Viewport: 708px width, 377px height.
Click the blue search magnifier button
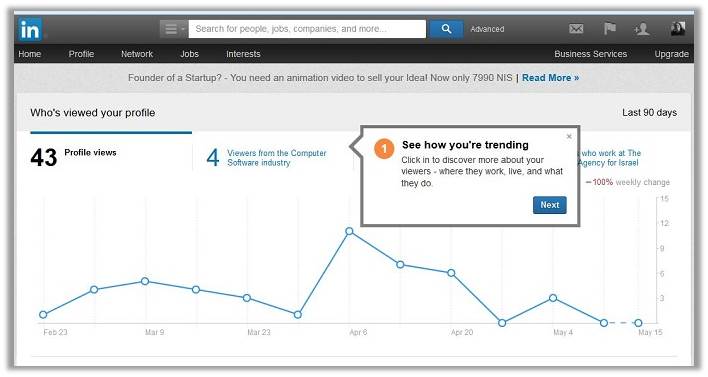click(446, 29)
